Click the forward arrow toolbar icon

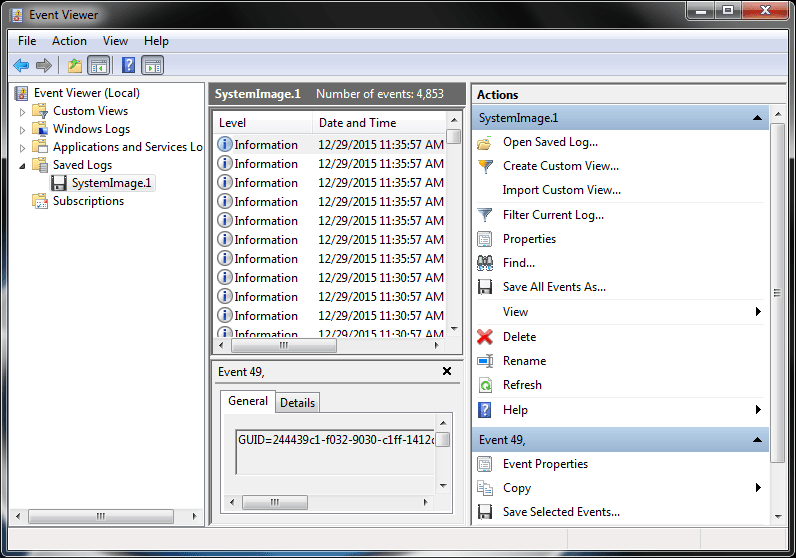(x=44, y=65)
